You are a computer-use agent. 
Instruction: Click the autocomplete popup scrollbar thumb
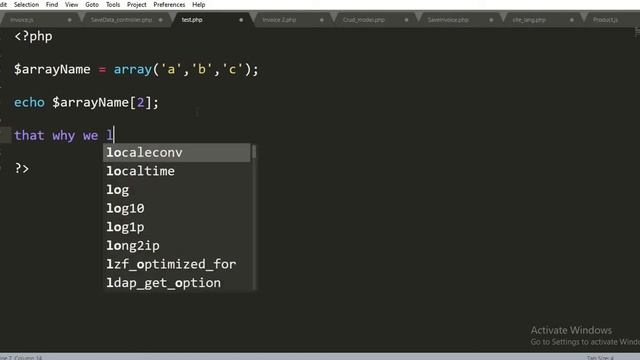point(254,152)
